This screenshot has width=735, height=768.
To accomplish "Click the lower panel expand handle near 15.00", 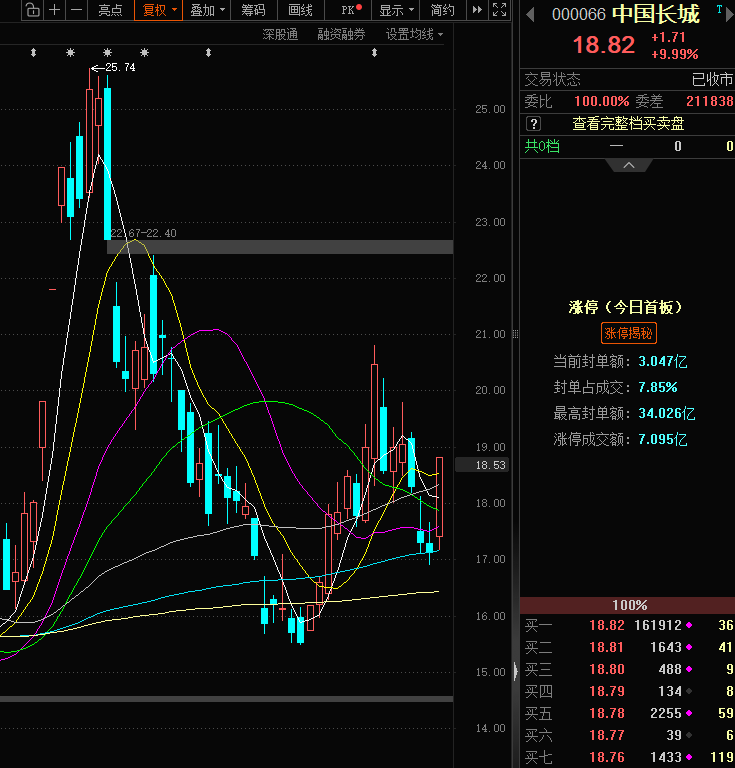I will (515, 671).
